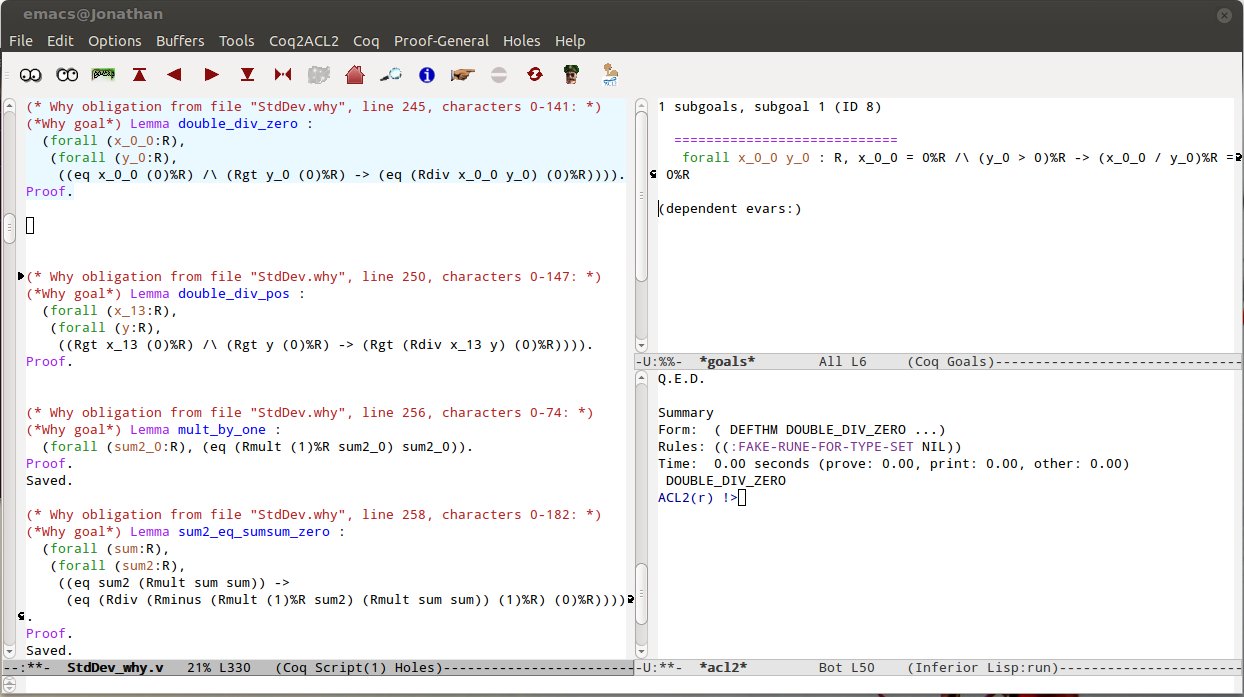Click the red house Home icon
This screenshot has width=1244, height=697.
[354, 74]
